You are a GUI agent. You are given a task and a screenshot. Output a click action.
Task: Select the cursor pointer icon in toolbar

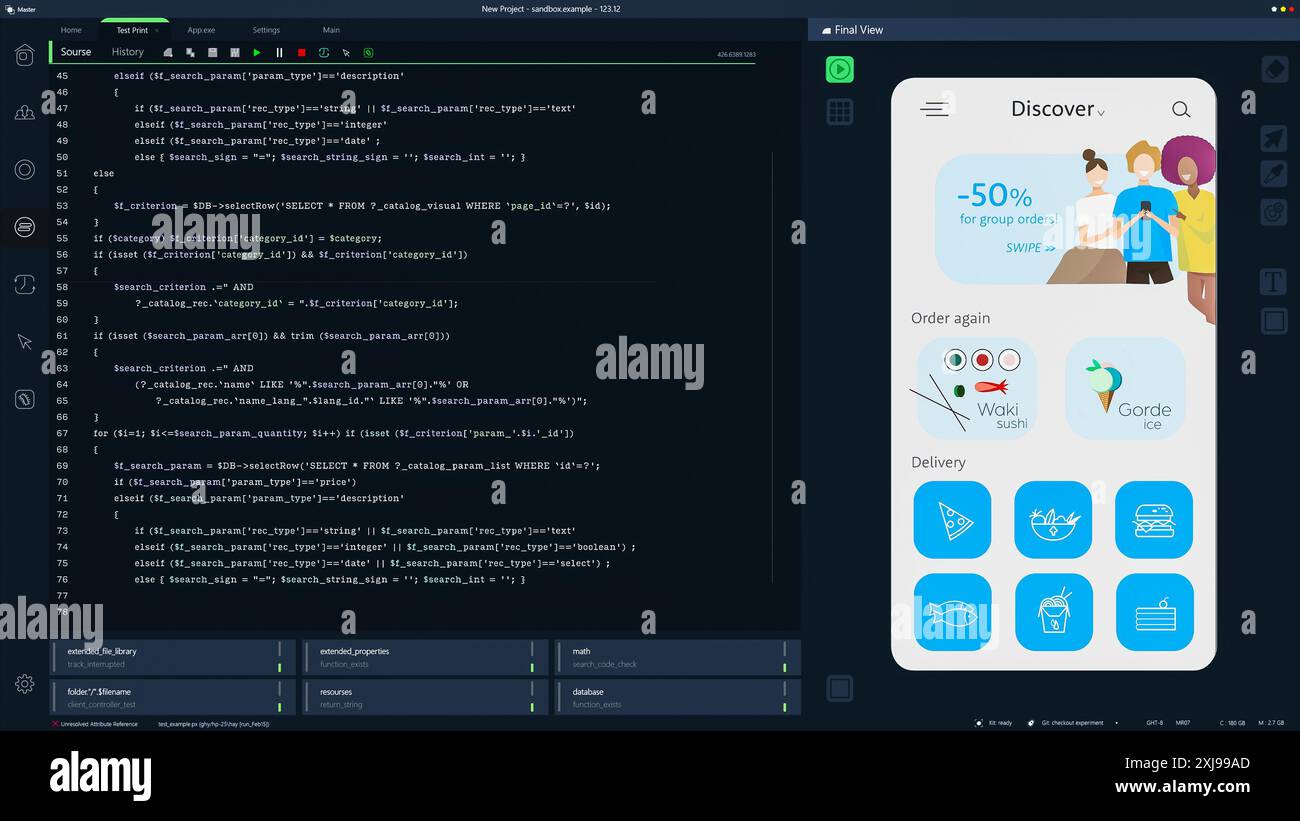tap(346, 53)
